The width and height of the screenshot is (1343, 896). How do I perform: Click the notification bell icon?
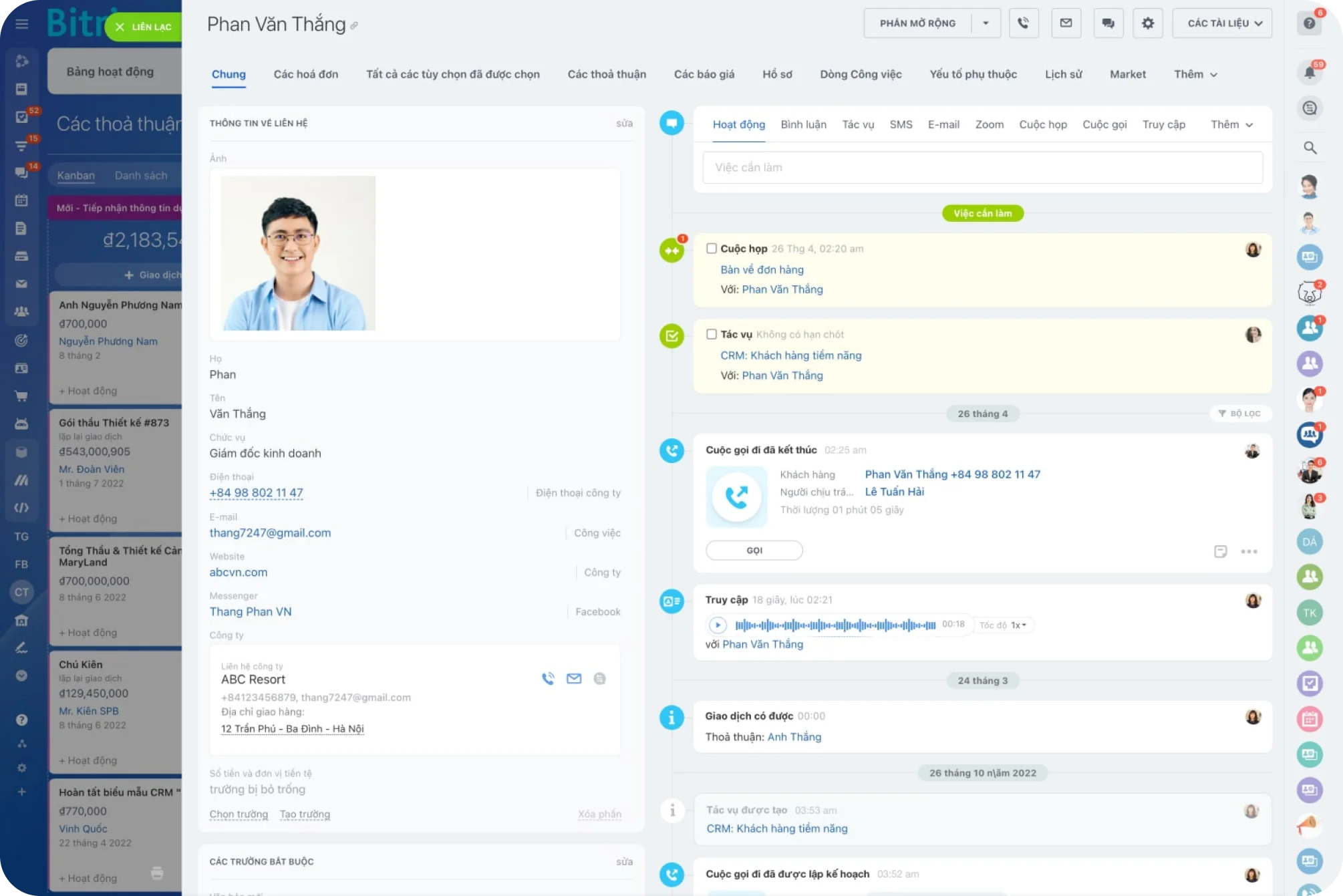click(1309, 72)
